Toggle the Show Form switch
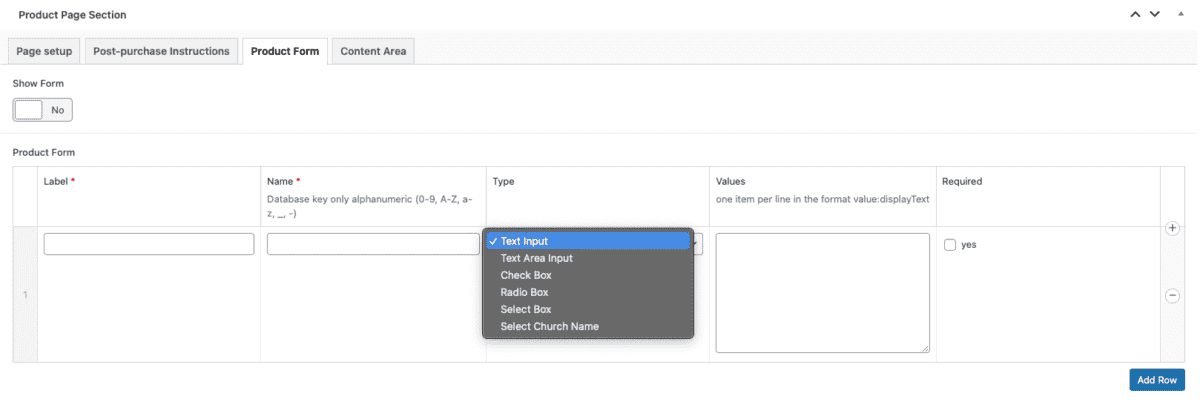1200x402 pixels. point(42,110)
